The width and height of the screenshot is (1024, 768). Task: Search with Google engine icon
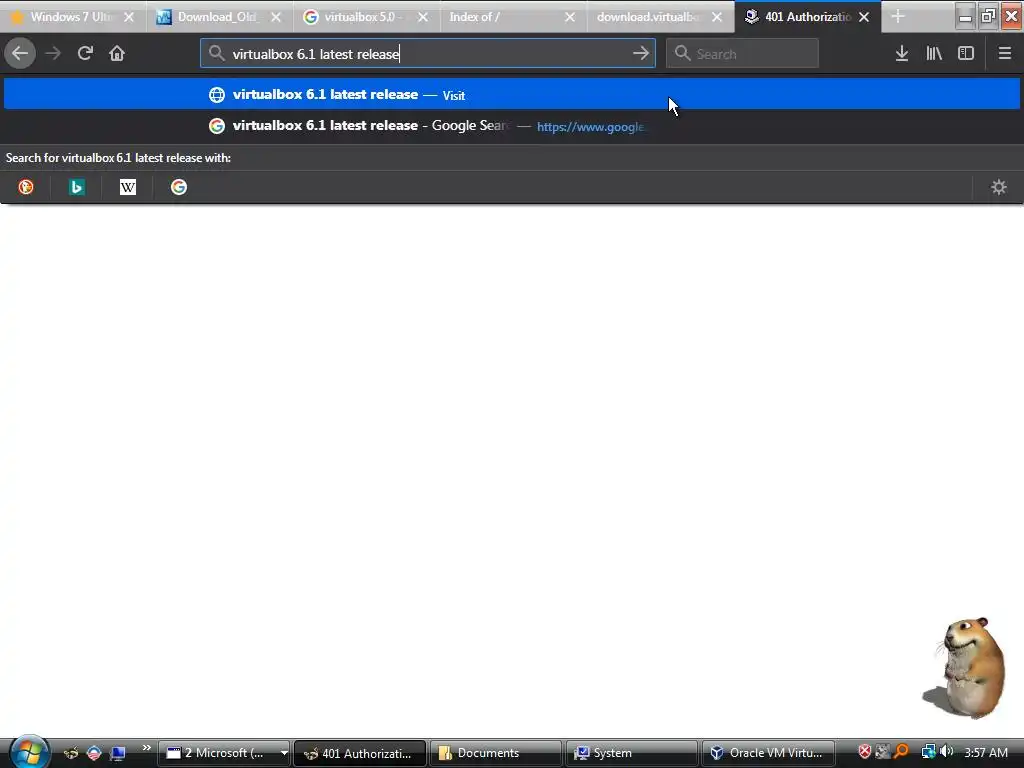(x=179, y=187)
